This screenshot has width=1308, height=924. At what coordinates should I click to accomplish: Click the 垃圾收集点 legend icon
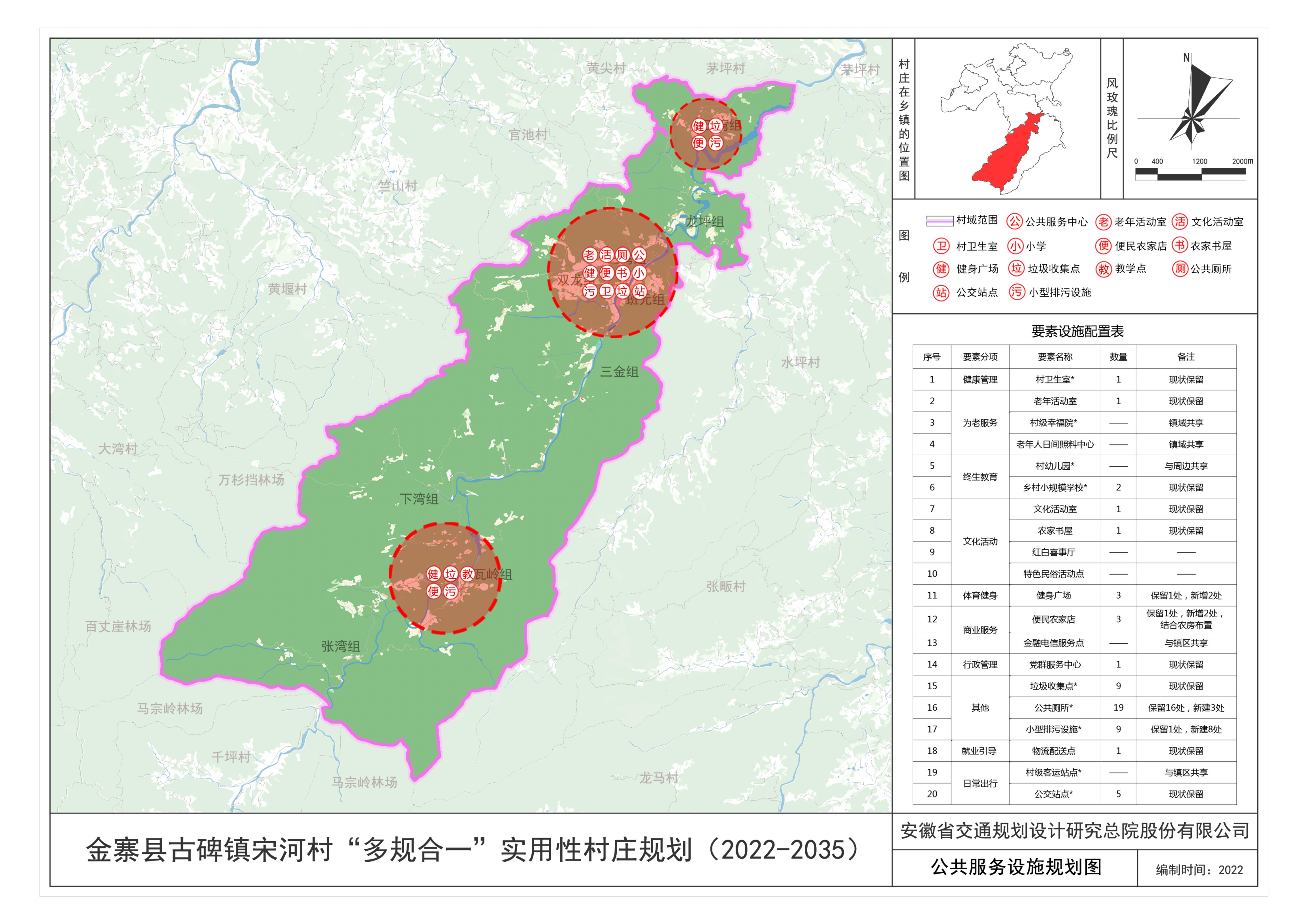point(1016,268)
